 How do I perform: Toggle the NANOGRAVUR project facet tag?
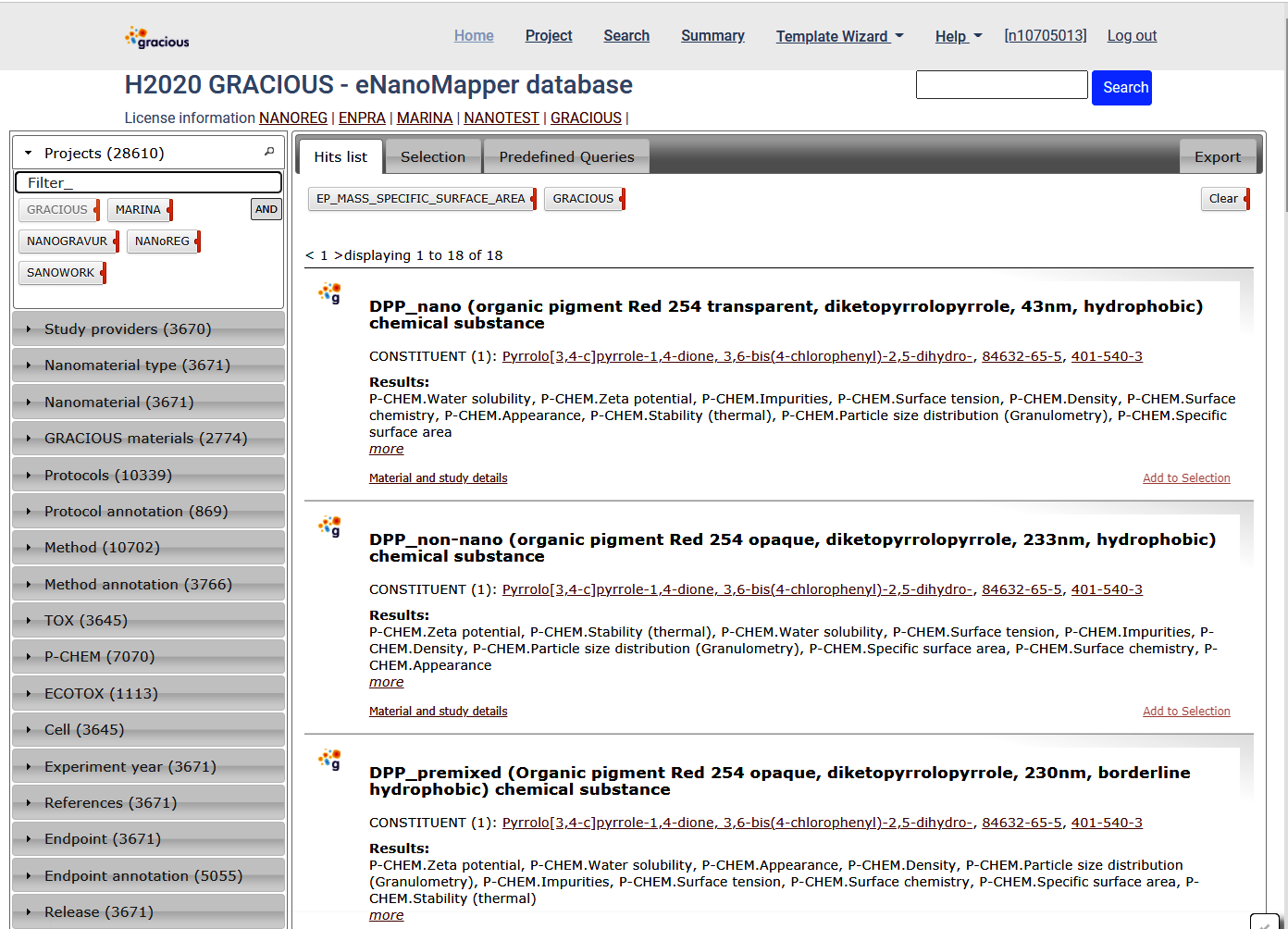tap(67, 242)
